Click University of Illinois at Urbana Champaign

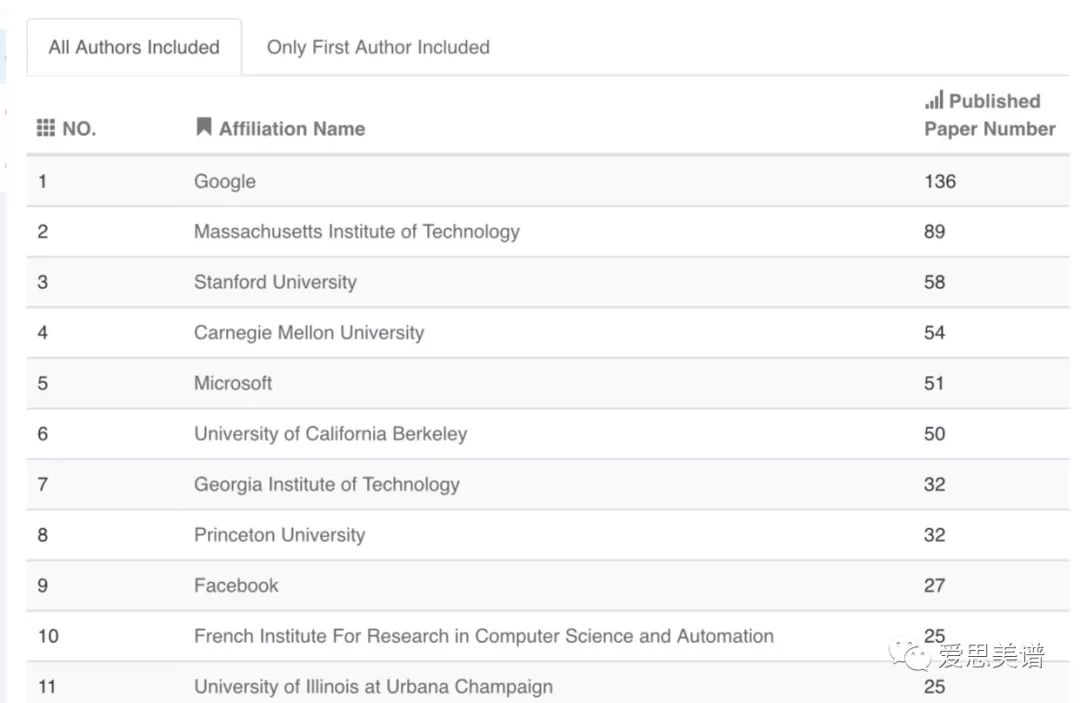coord(373,687)
